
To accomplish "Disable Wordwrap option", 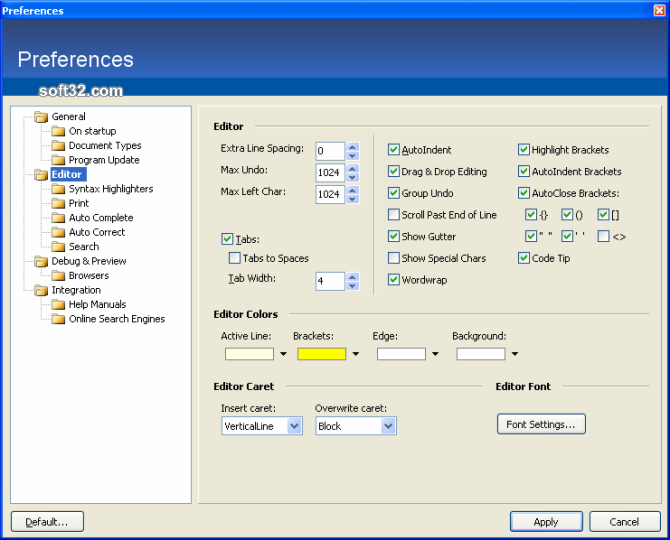I will click(x=394, y=280).
